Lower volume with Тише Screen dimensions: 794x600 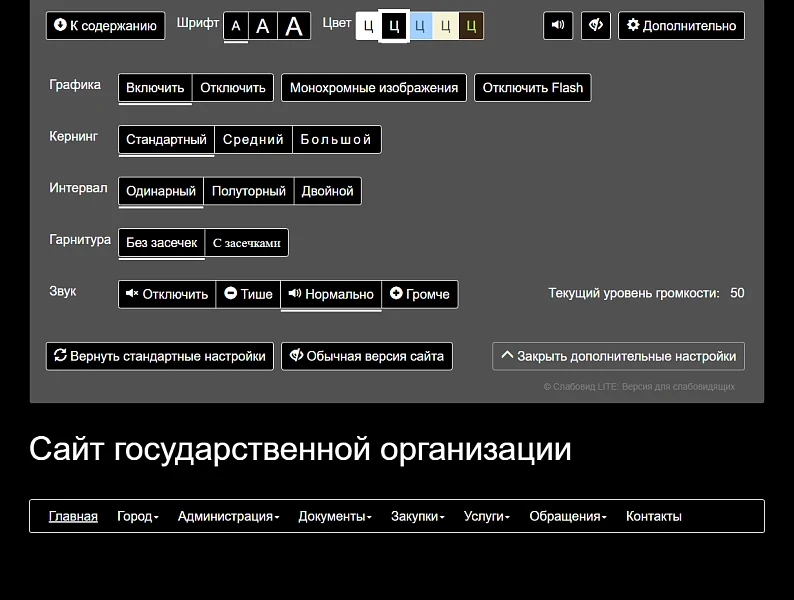click(x=248, y=294)
